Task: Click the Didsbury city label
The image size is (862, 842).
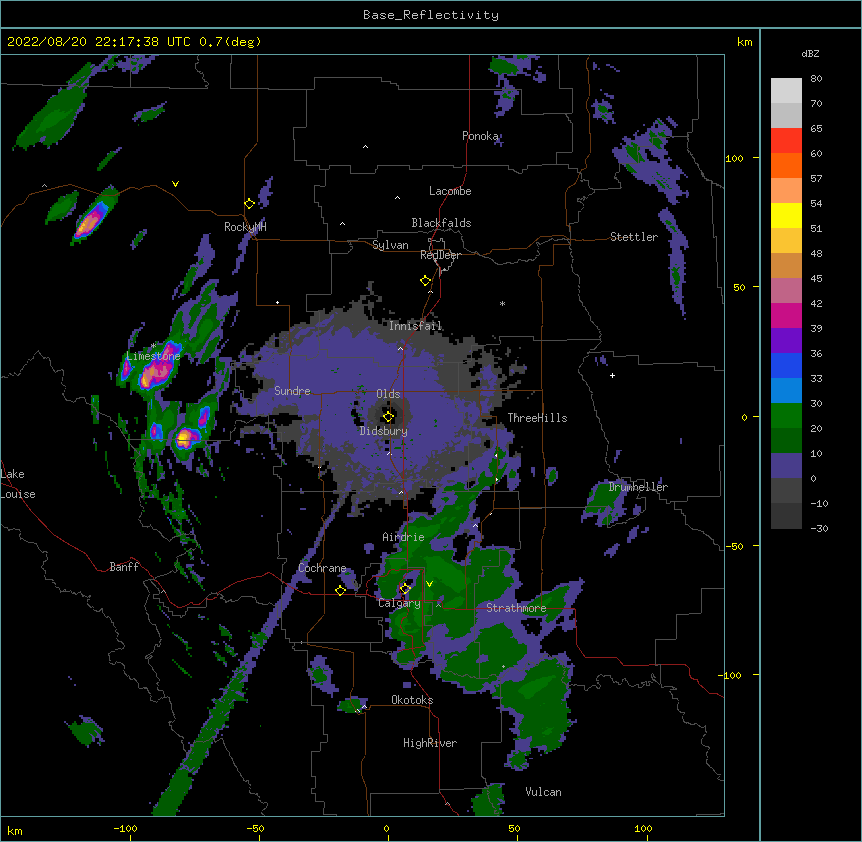Action: [384, 431]
